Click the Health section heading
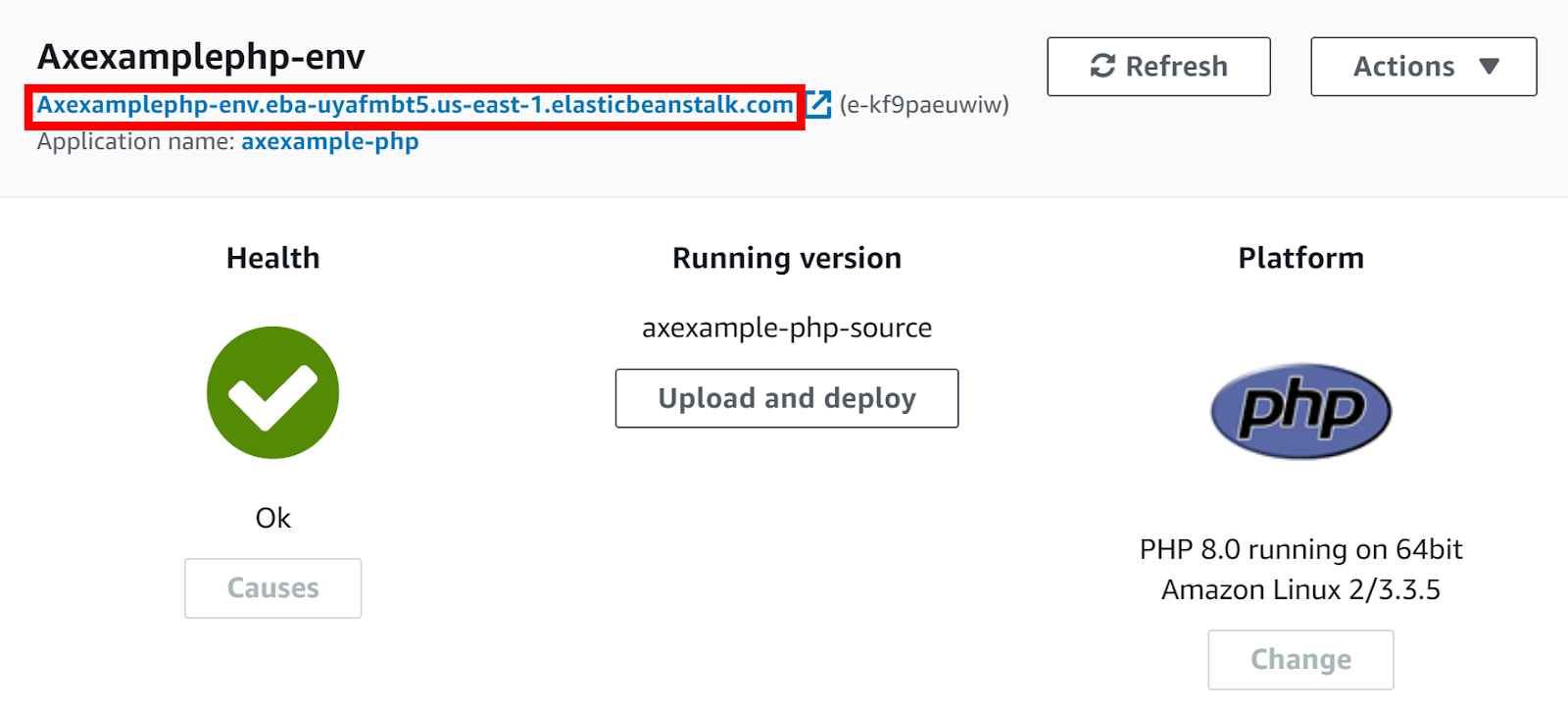 point(272,258)
